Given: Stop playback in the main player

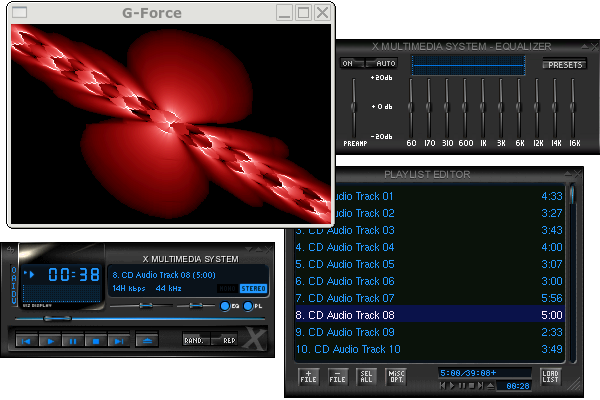Looking at the screenshot, I should point(96,341).
